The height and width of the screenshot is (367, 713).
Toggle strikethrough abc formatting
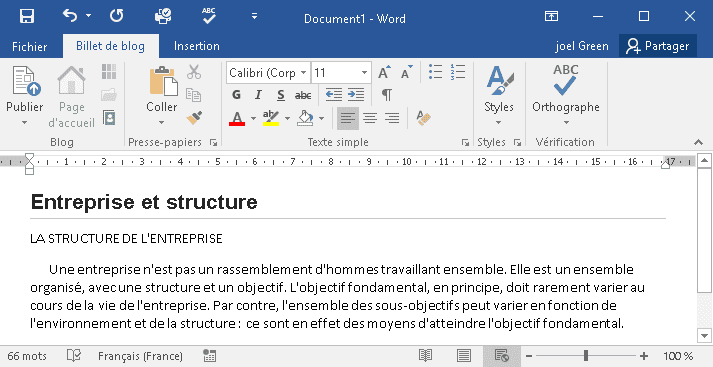303,95
